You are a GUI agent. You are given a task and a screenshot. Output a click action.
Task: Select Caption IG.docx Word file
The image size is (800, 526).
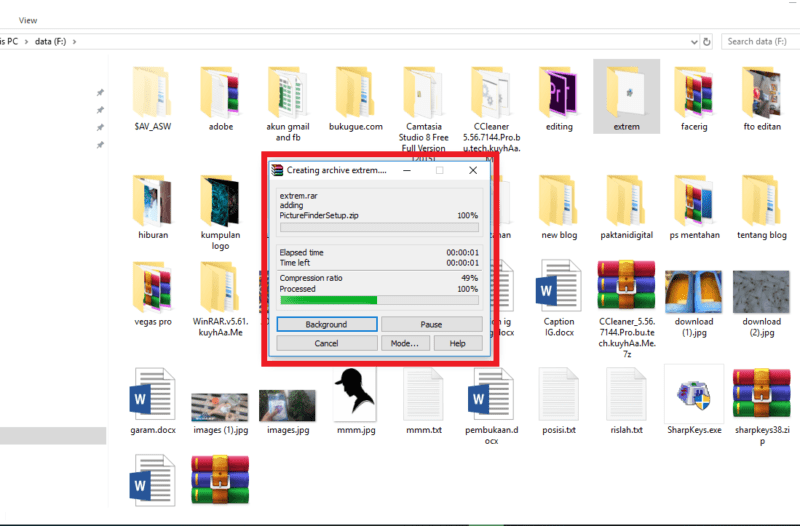(559, 298)
